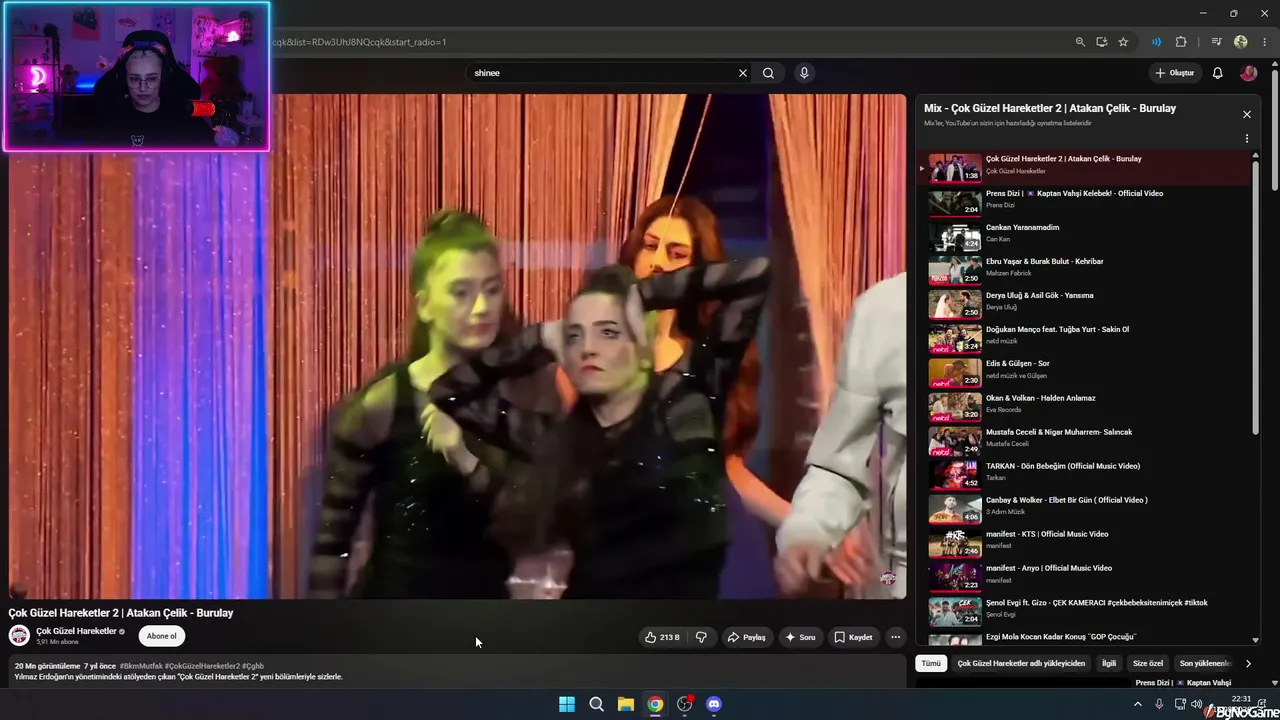Play Derya Uluğ & Asil Gök Yansıma

1085,302
